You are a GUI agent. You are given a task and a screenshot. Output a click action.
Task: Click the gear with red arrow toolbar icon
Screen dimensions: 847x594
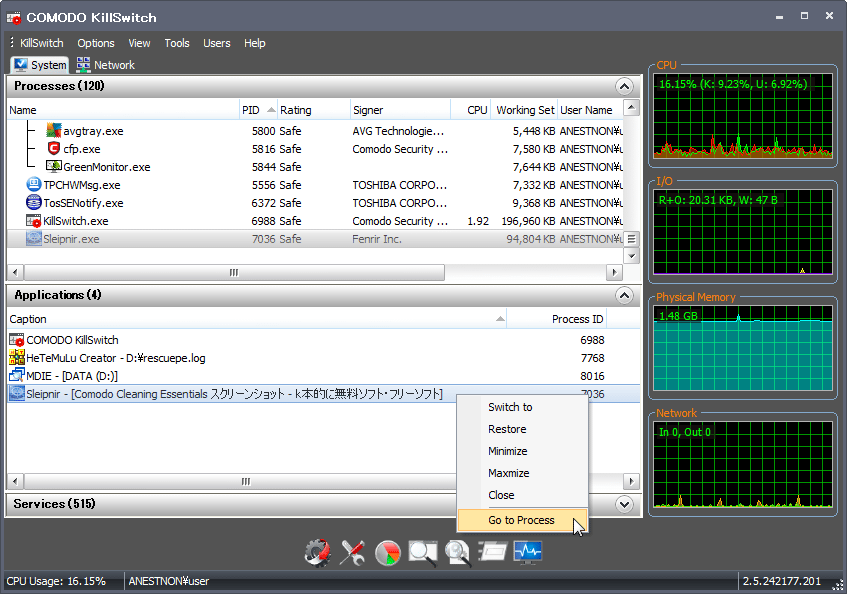click(x=318, y=552)
